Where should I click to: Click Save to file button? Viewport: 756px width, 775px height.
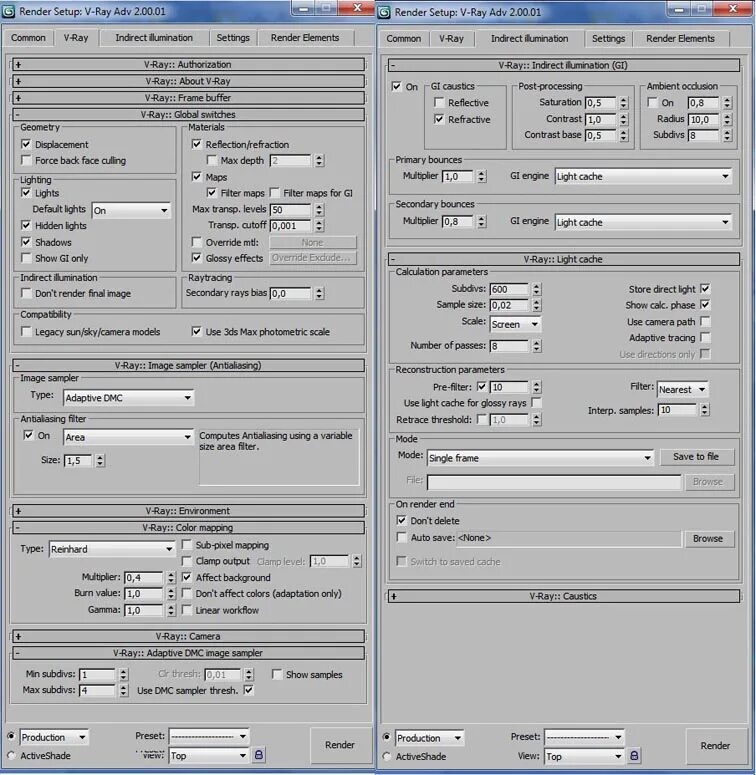pyautogui.click(x=696, y=457)
